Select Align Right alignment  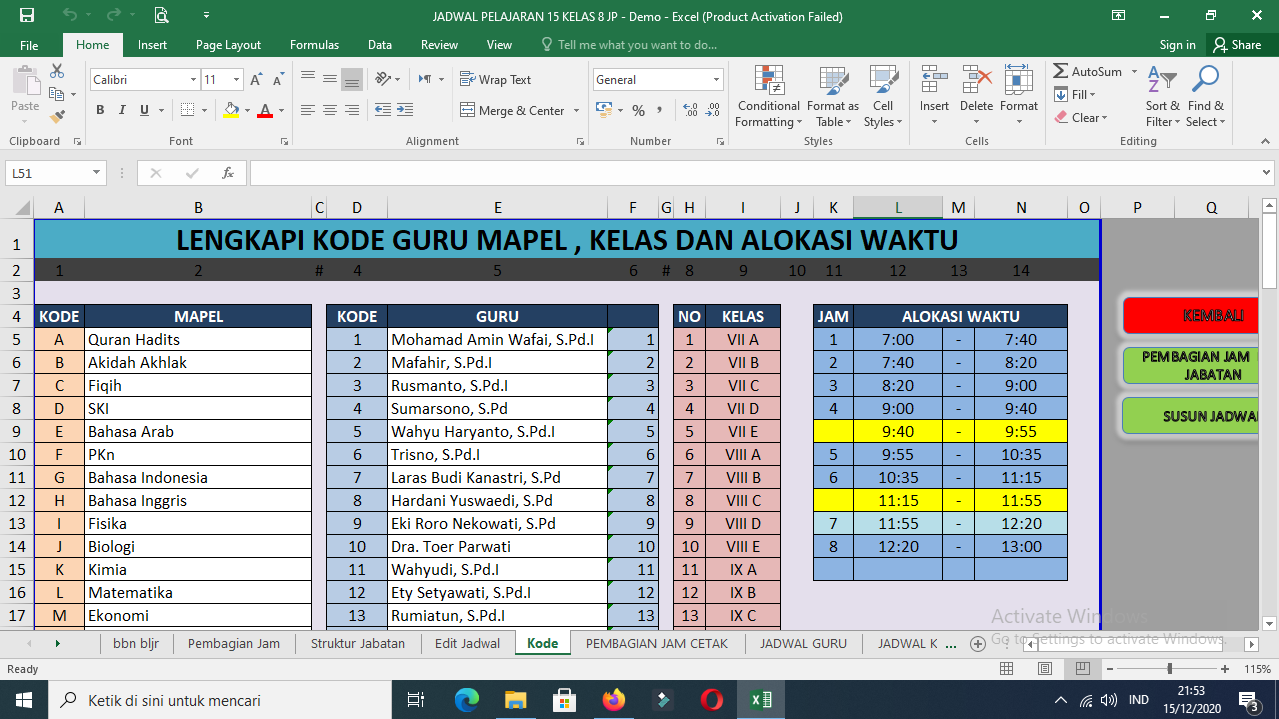pyautogui.click(x=352, y=111)
